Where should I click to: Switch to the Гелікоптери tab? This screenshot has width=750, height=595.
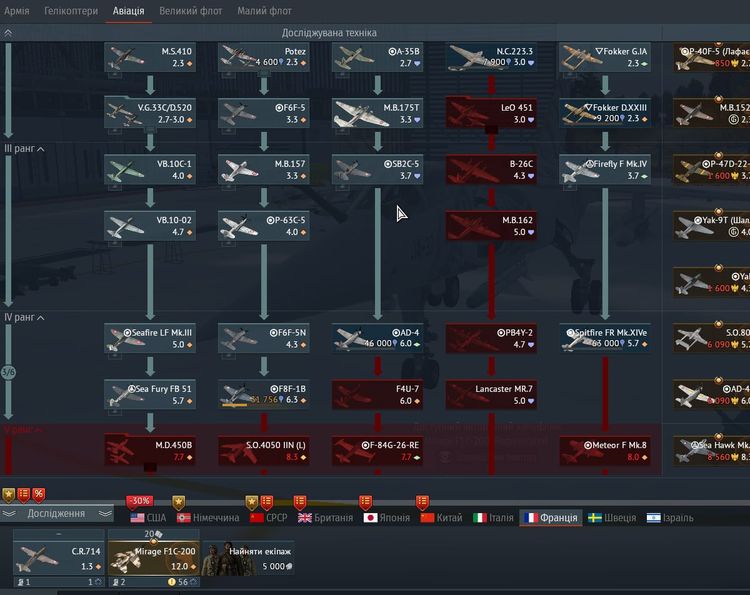click(x=71, y=12)
